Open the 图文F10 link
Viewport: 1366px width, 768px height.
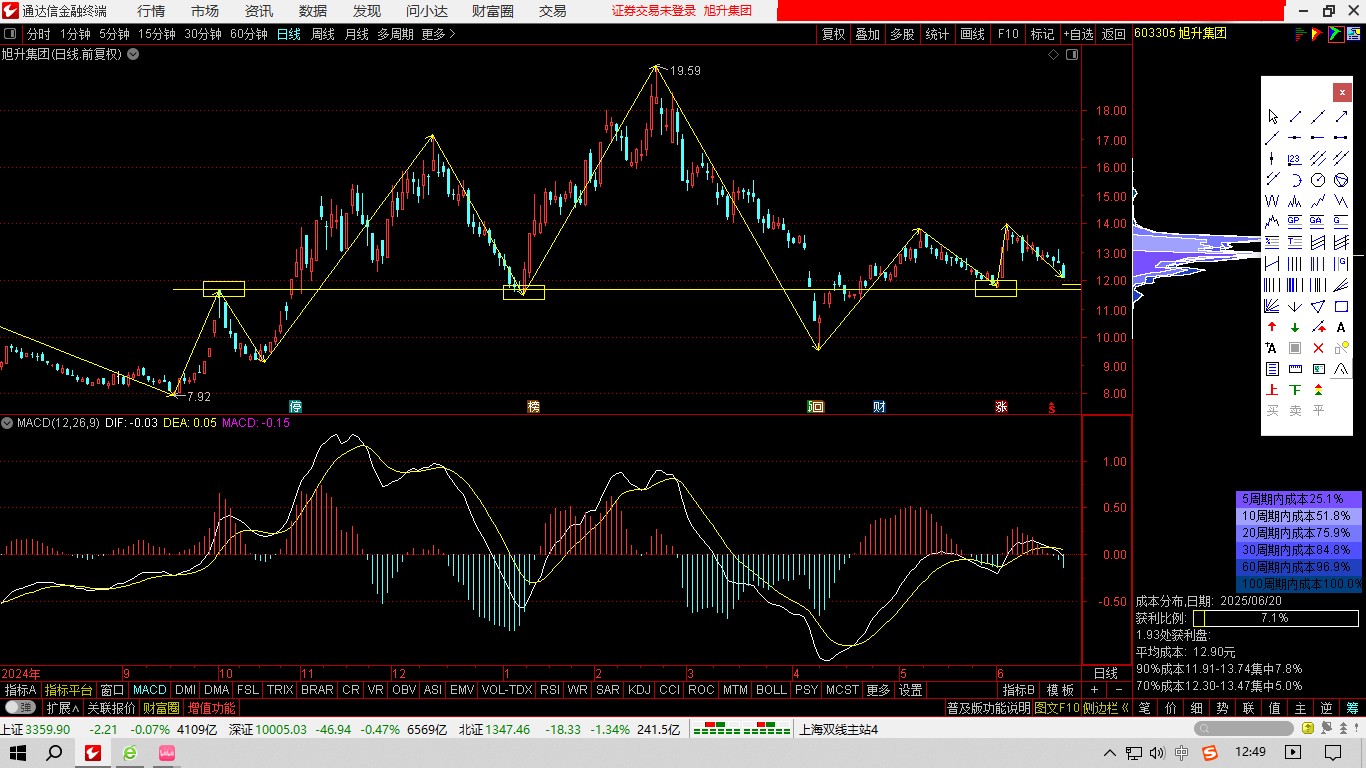coord(1057,708)
